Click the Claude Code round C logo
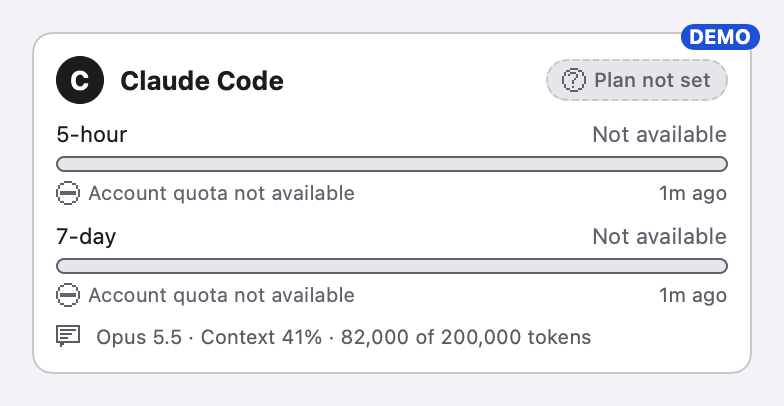 80,80
